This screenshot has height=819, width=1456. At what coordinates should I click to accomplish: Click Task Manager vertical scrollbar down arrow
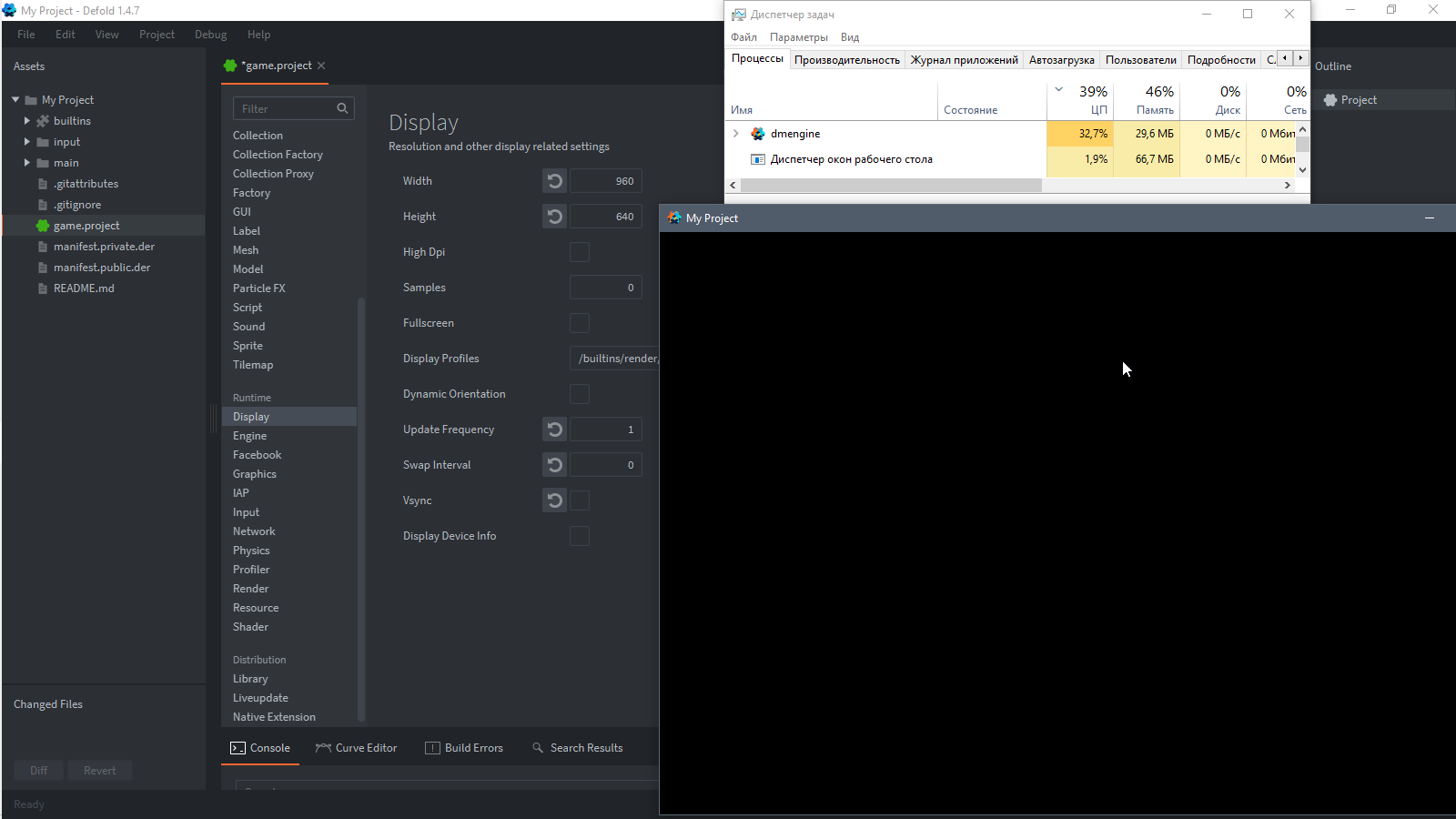[1302, 170]
